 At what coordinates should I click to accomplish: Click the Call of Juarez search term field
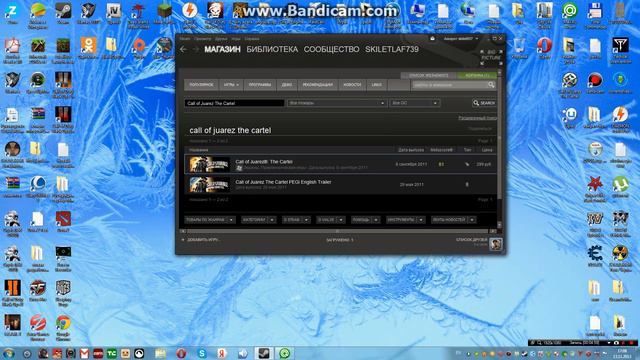pos(234,103)
